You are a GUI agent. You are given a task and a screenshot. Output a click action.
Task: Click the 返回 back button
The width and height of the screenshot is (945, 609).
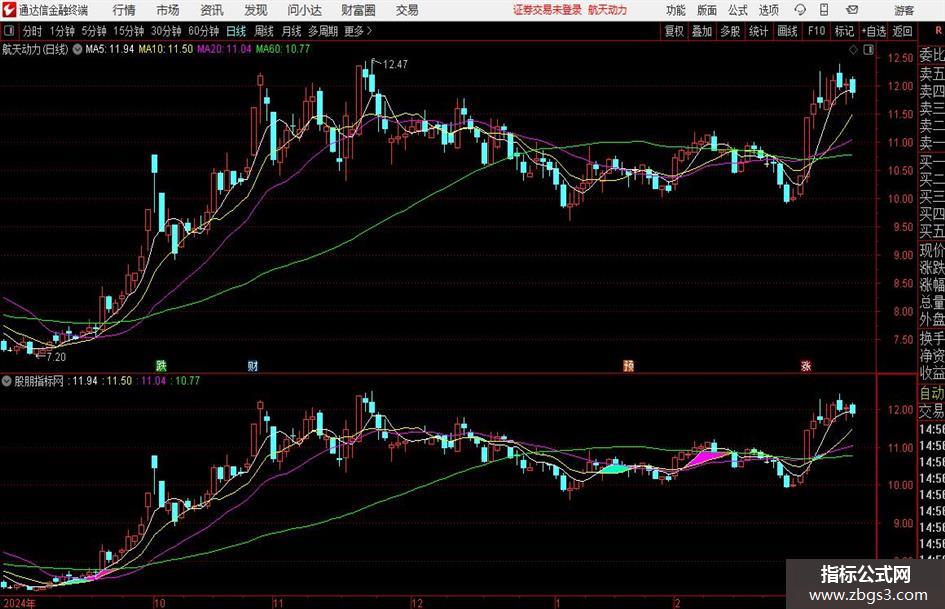pyautogui.click(x=902, y=31)
